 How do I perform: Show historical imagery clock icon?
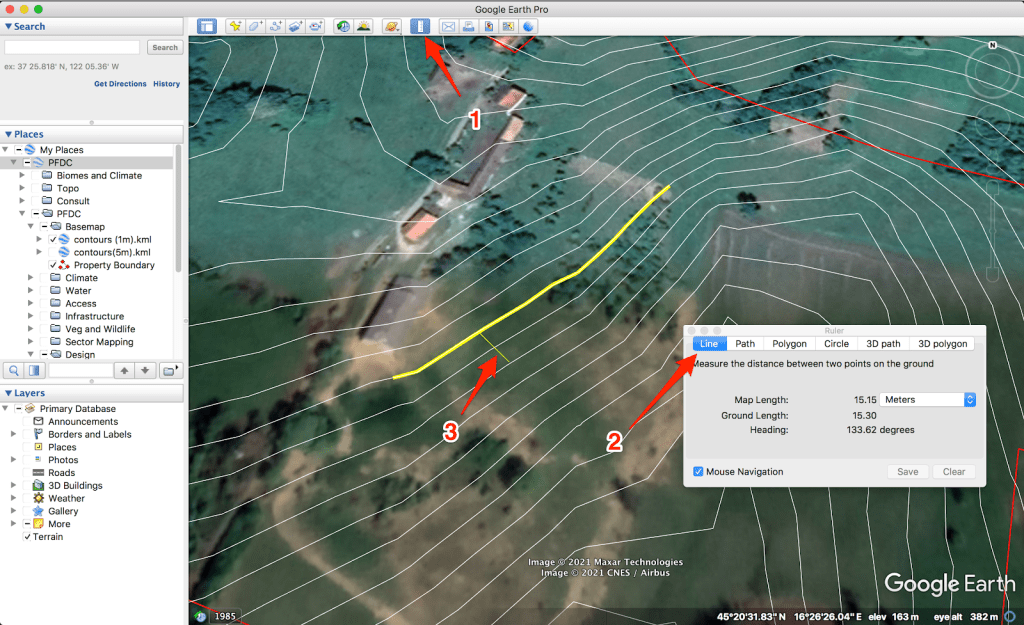pyautogui.click(x=343, y=26)
